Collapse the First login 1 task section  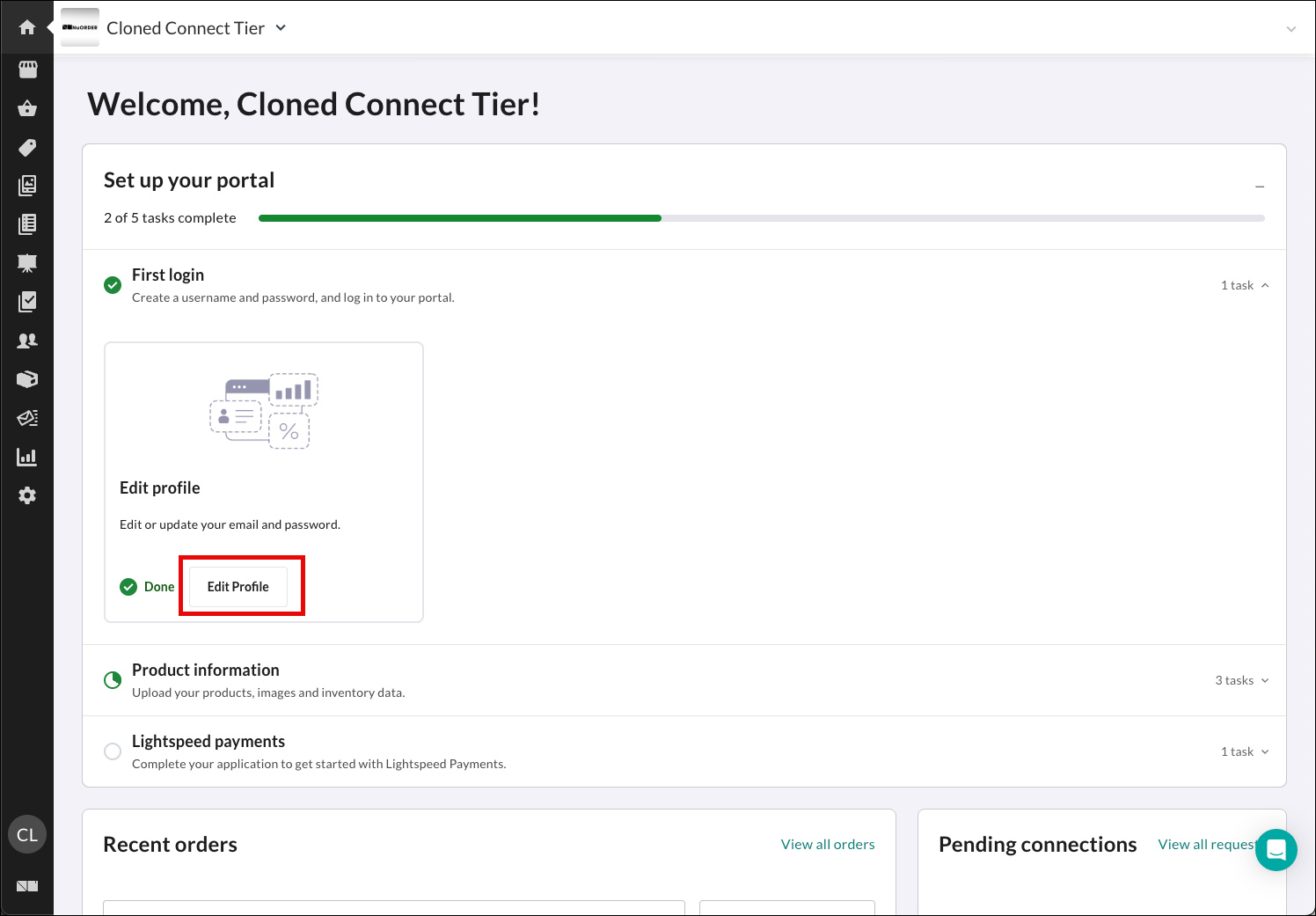click(x=1245, y=285)
